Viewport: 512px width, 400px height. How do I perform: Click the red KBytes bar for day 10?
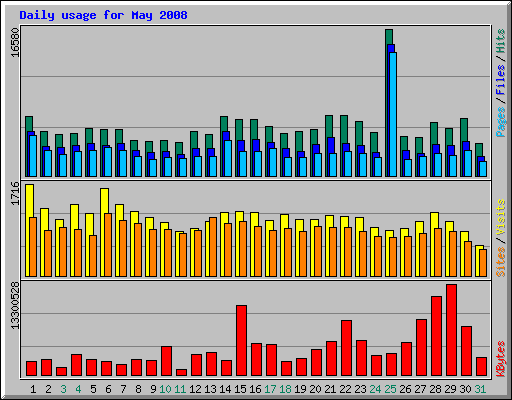coord(166,361)
